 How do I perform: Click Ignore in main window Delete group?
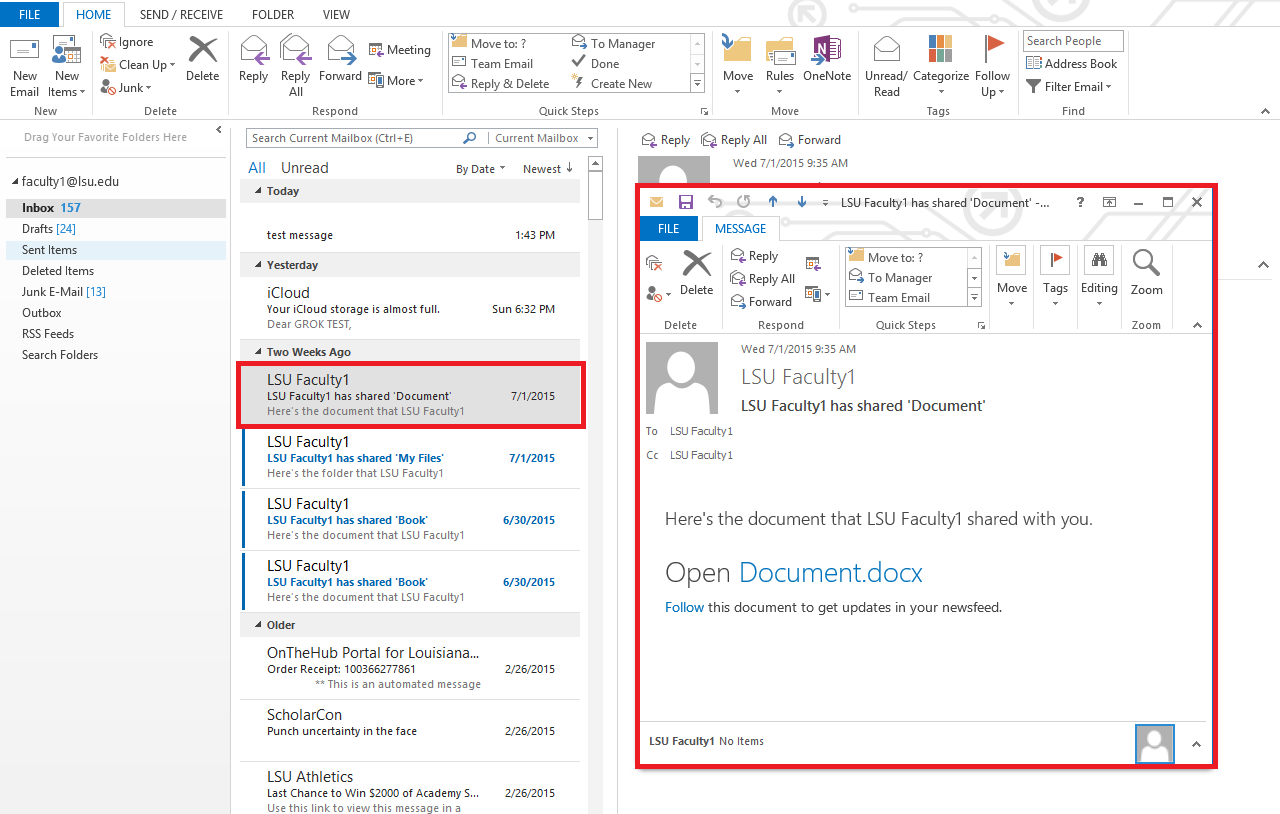pos(127,42)
